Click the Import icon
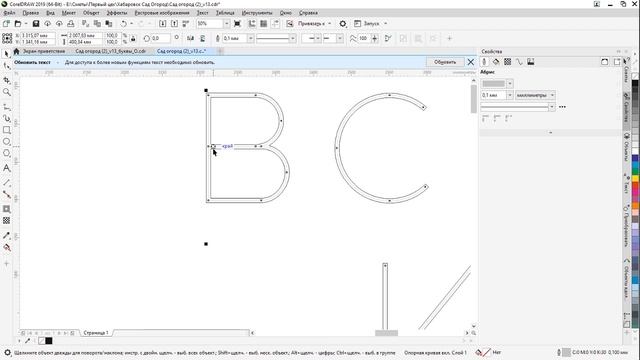Screen dimensions: 640x360 point(162,24)
